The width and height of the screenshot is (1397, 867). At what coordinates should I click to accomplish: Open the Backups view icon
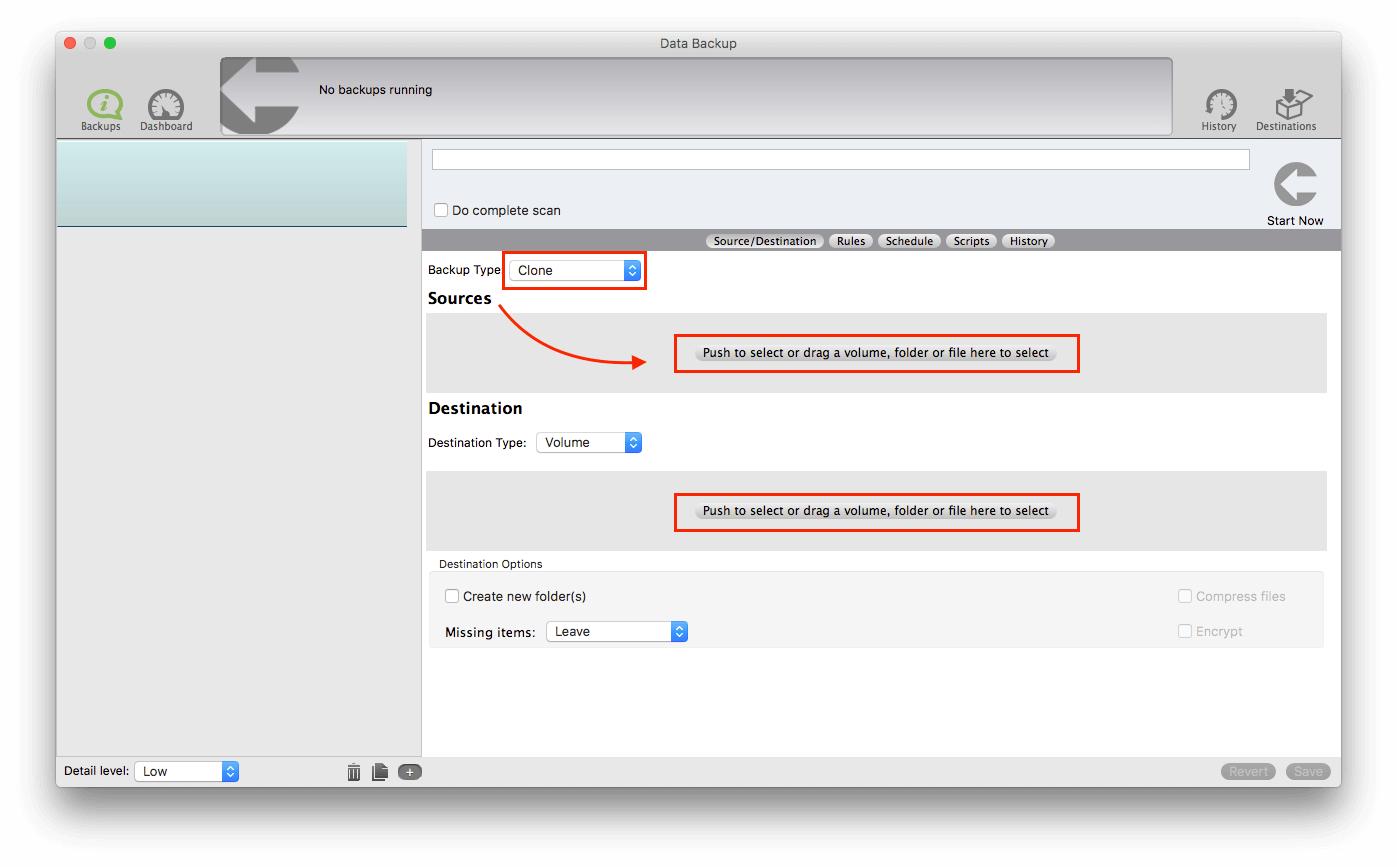(101, 106)
